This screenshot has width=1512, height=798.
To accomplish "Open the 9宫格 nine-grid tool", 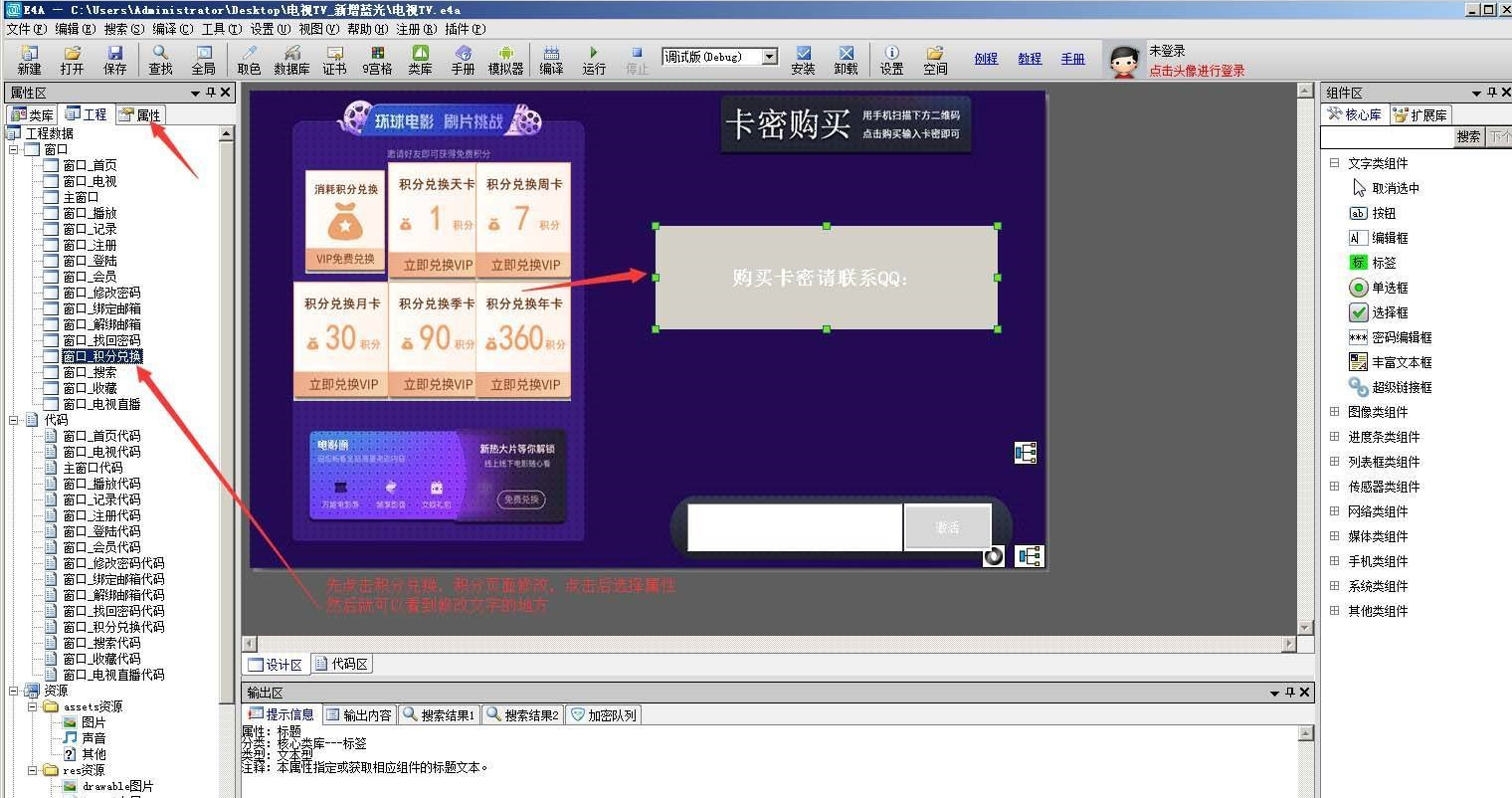I will (377, 60).
